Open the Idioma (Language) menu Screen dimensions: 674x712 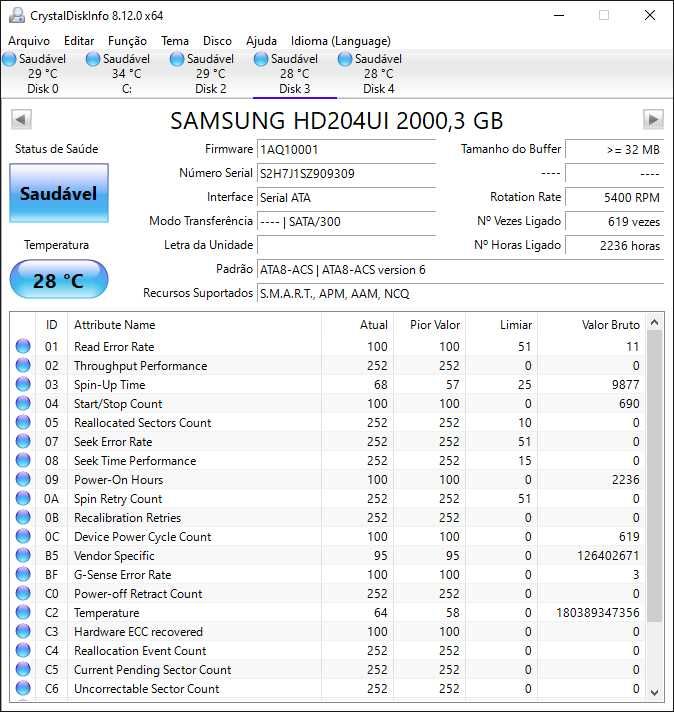coord(341,41)
